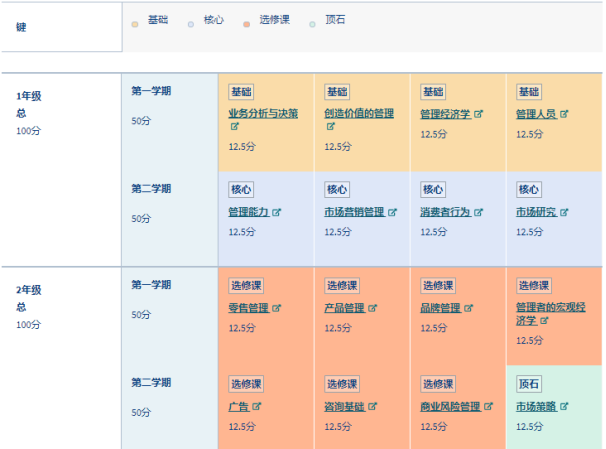Open the 创造价值的管理 course link

pos(359,114)
